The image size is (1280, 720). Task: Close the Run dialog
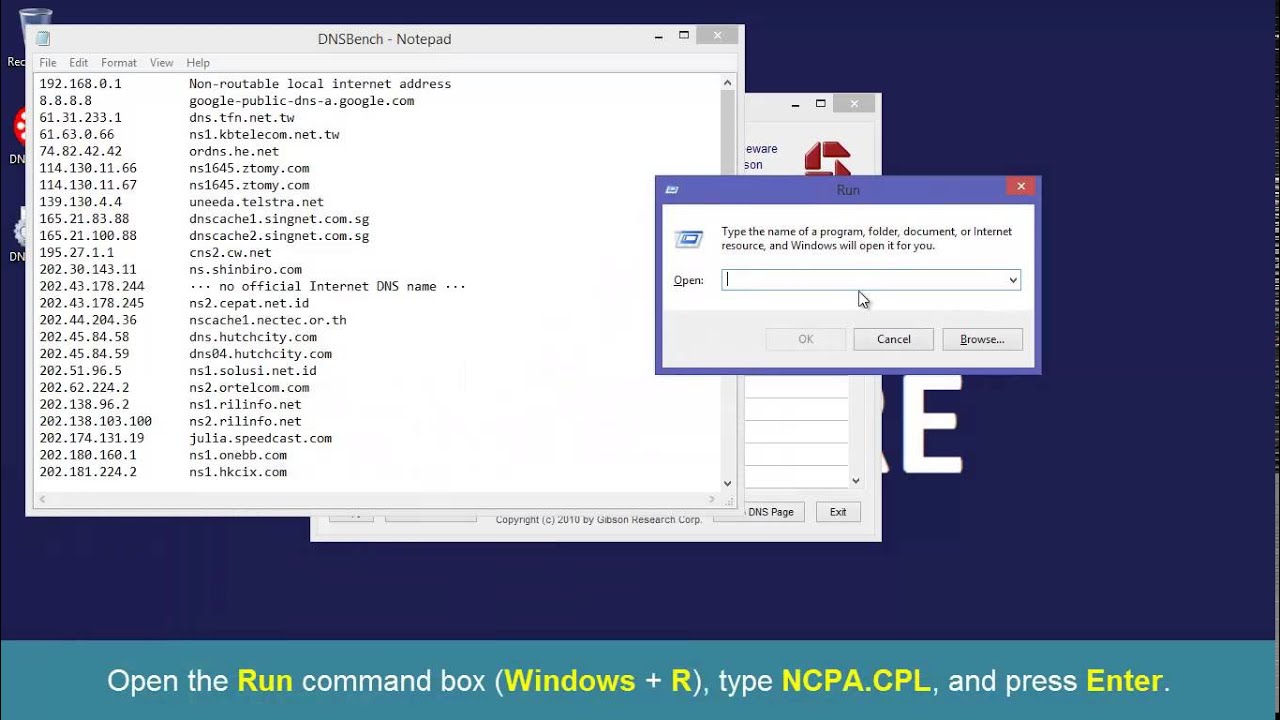click(1020, 186)
